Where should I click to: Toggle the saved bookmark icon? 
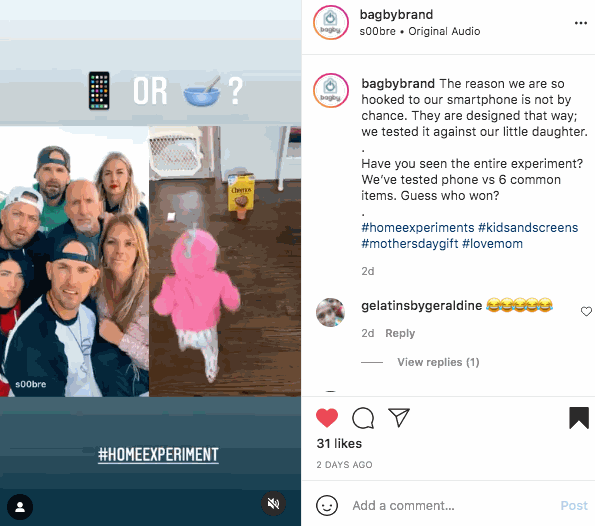(x=579, y=418)
